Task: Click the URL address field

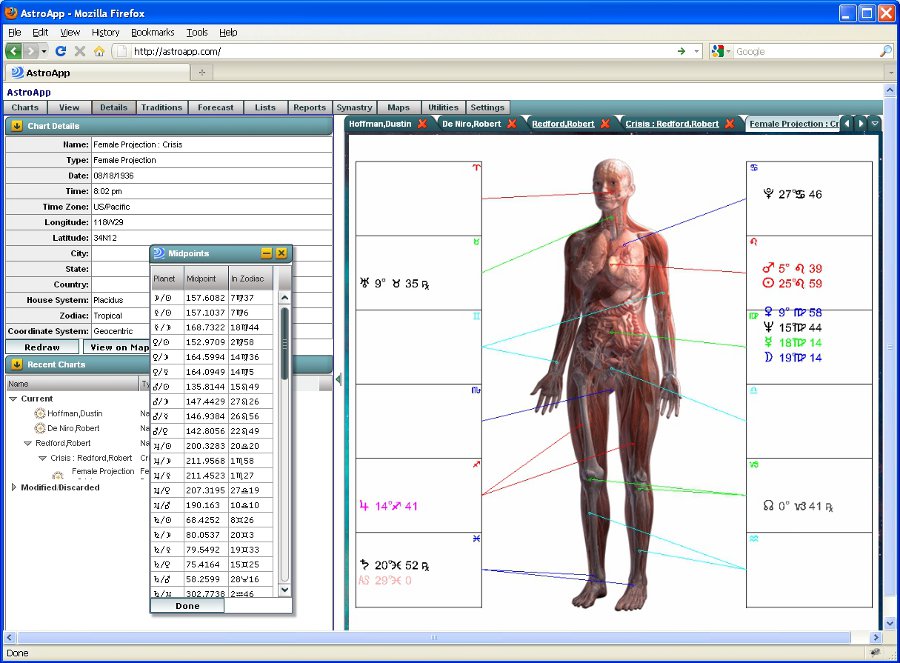Action: [x=402, y=51]
